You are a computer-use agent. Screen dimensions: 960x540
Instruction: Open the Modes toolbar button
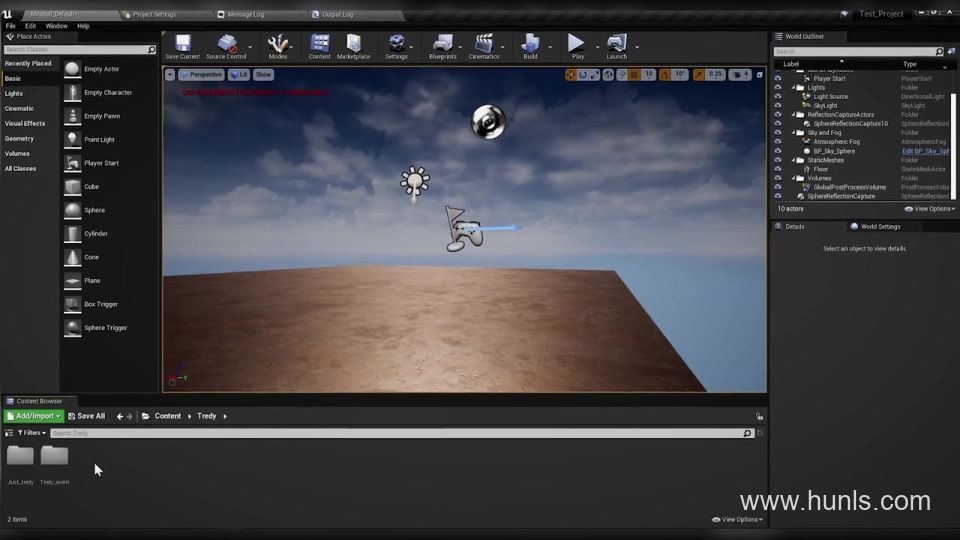[278, 47]
